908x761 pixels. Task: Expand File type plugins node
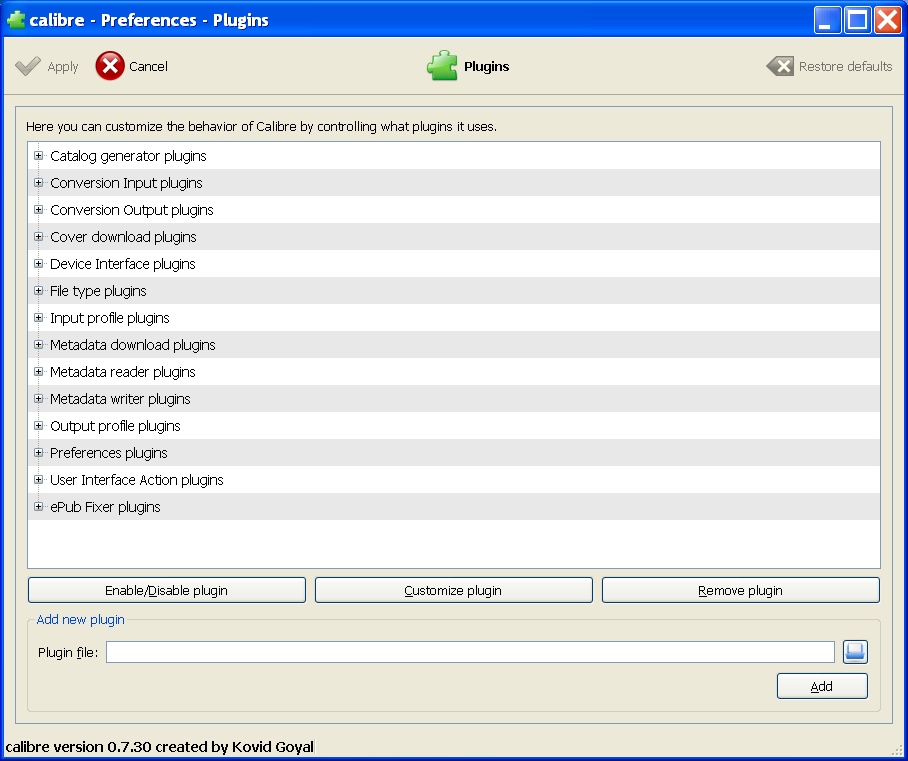(x=38, y=291)
